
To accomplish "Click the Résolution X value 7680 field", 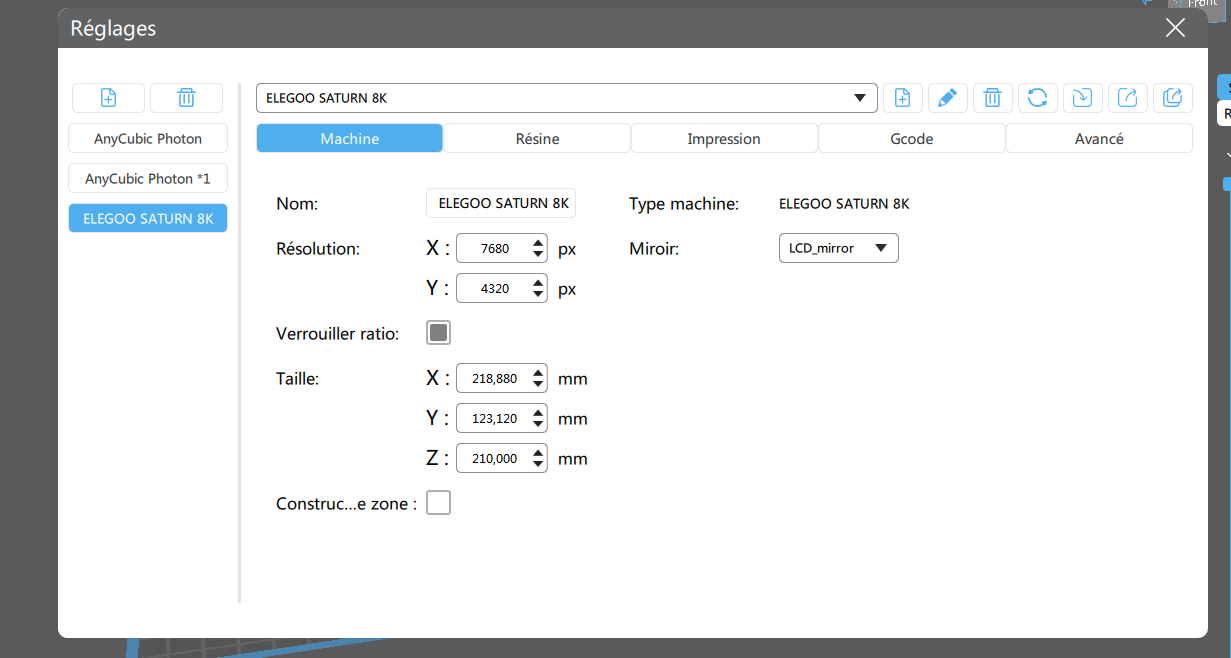I will pos(494,249).
